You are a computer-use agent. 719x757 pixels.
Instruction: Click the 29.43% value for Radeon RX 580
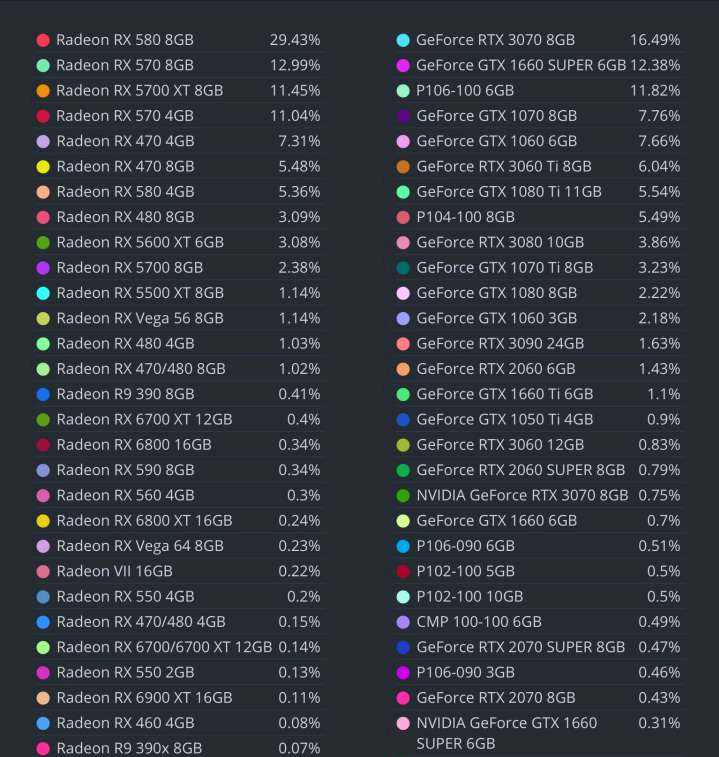point(295,40)
